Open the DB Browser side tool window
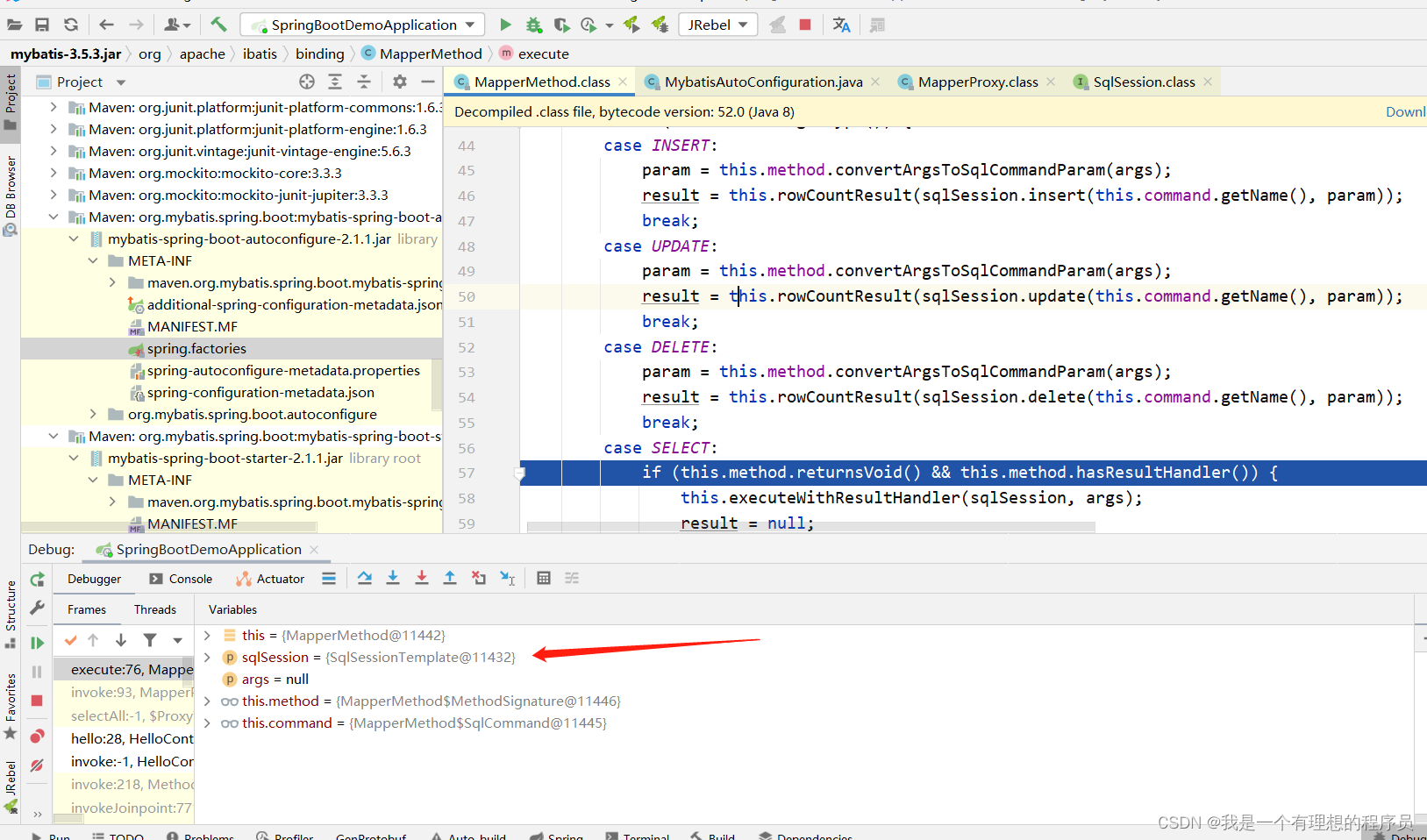 click(11, 196)
